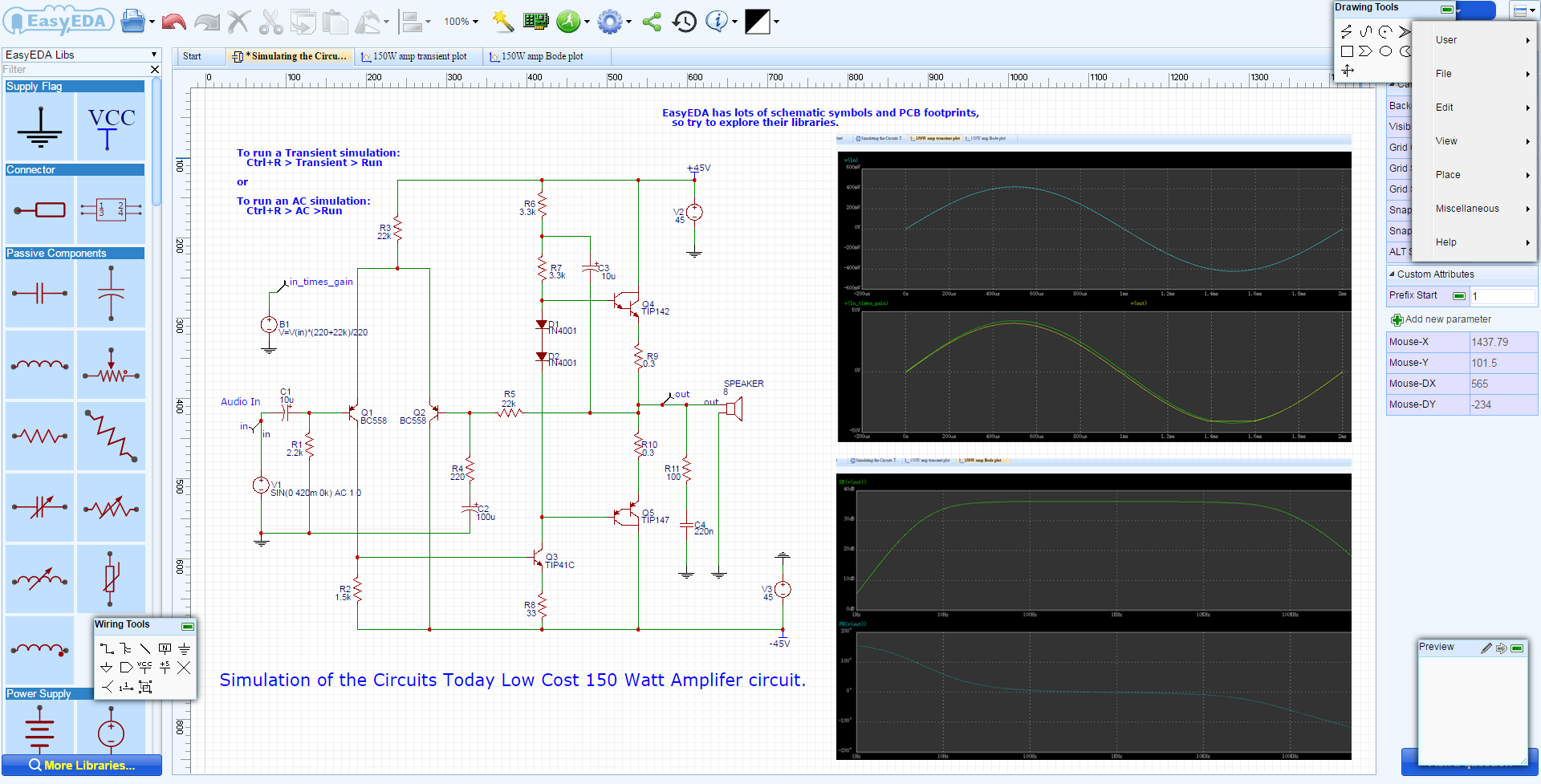Image resolution: width=1541 pixels, height=784 pixels.
Task: Select the Net Label tool
Action: coord(165,648)
